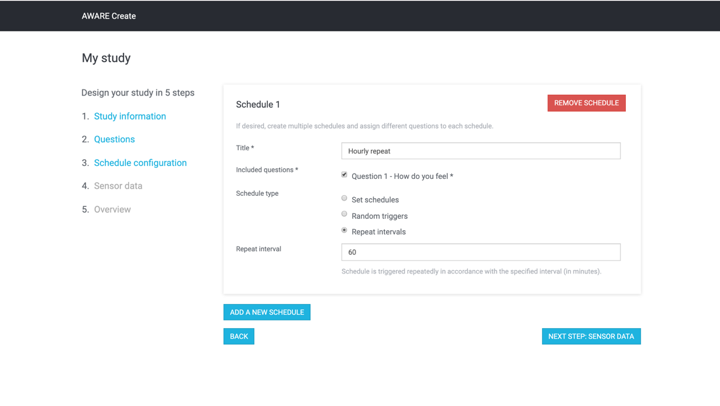Choose the Random triggers radio option
The width and height of the screenshot is (720, 406).
(344, 214)
